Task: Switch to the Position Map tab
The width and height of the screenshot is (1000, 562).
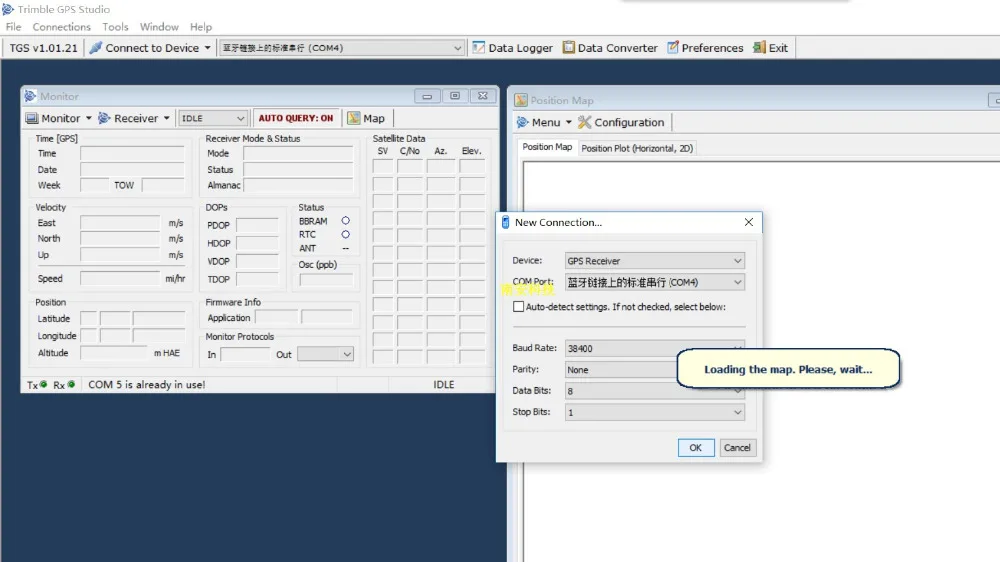Action: [x=547, y=147]
